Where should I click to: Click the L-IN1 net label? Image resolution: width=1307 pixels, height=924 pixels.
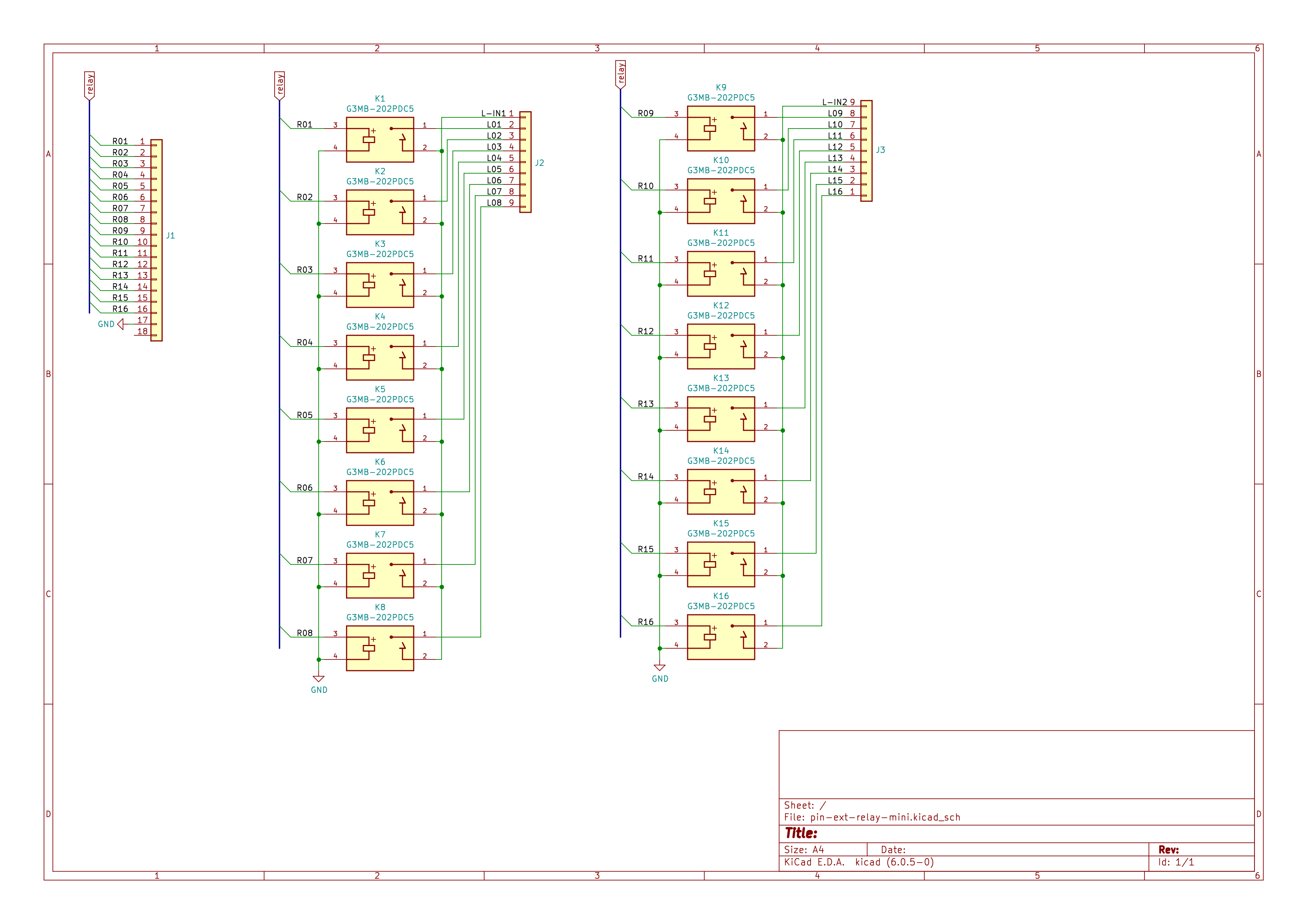click(x=493, y=113)
